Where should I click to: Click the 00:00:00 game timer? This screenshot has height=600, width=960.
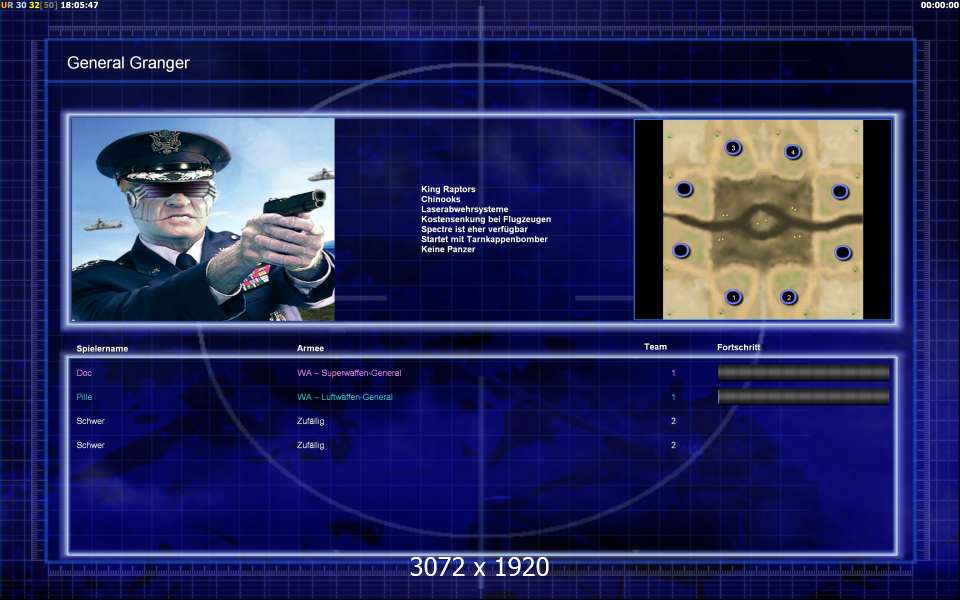(x=940, y=5)
